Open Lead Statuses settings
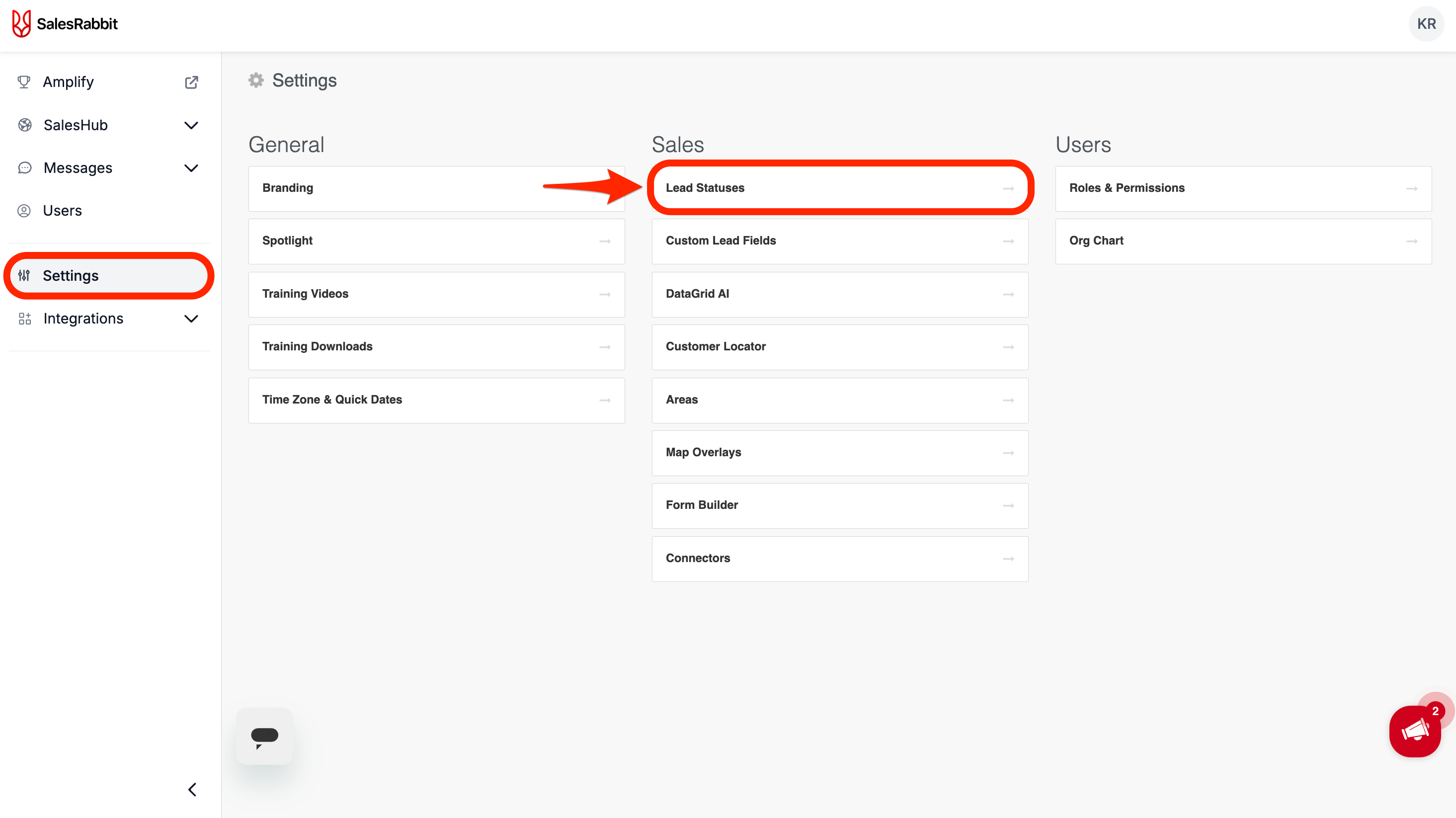1456x818 pixels. (x=840, y=188)
